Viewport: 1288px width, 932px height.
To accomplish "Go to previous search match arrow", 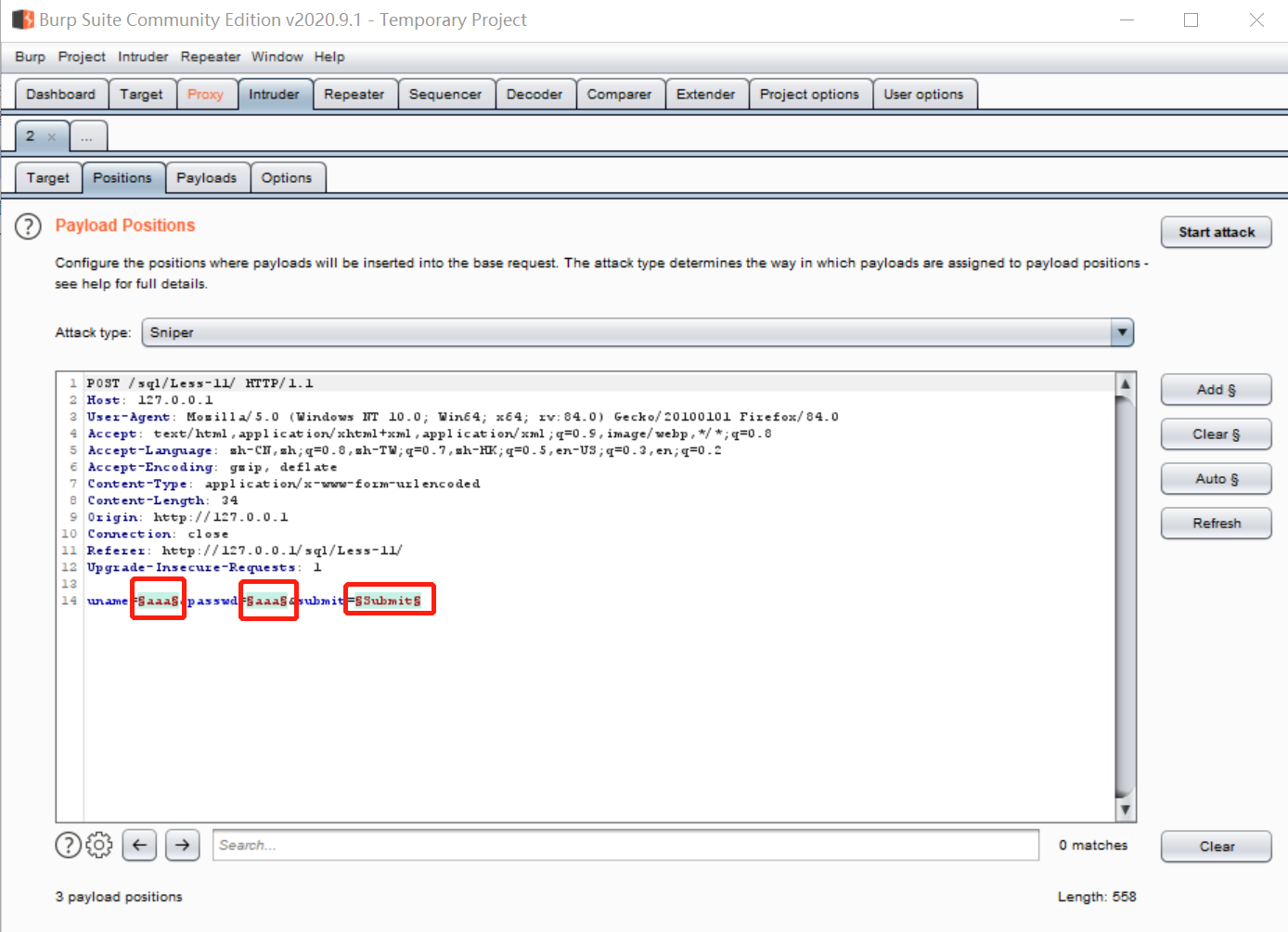I will pyautogui.click(x=139, y=845).
